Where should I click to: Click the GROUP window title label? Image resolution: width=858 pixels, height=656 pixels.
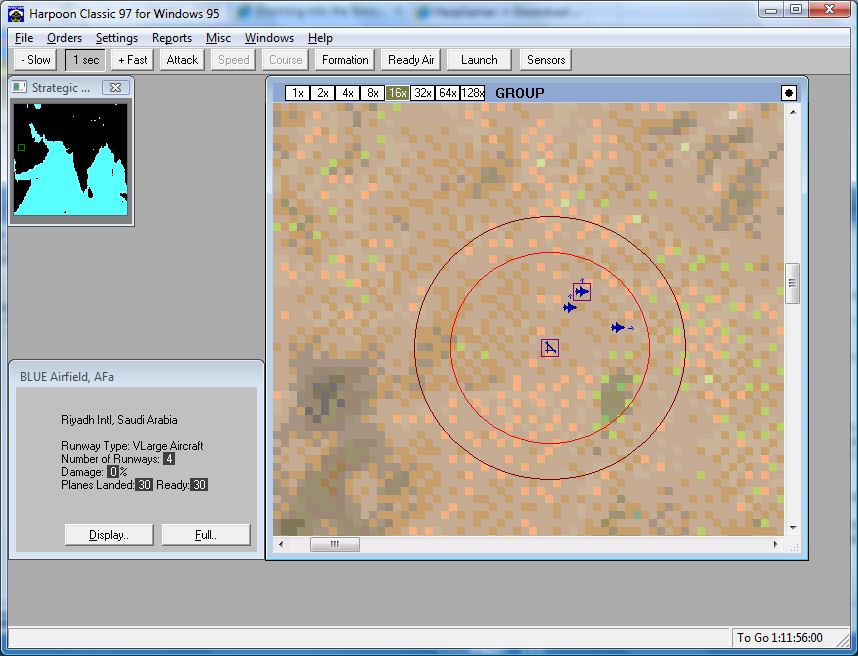click(520, 93)
